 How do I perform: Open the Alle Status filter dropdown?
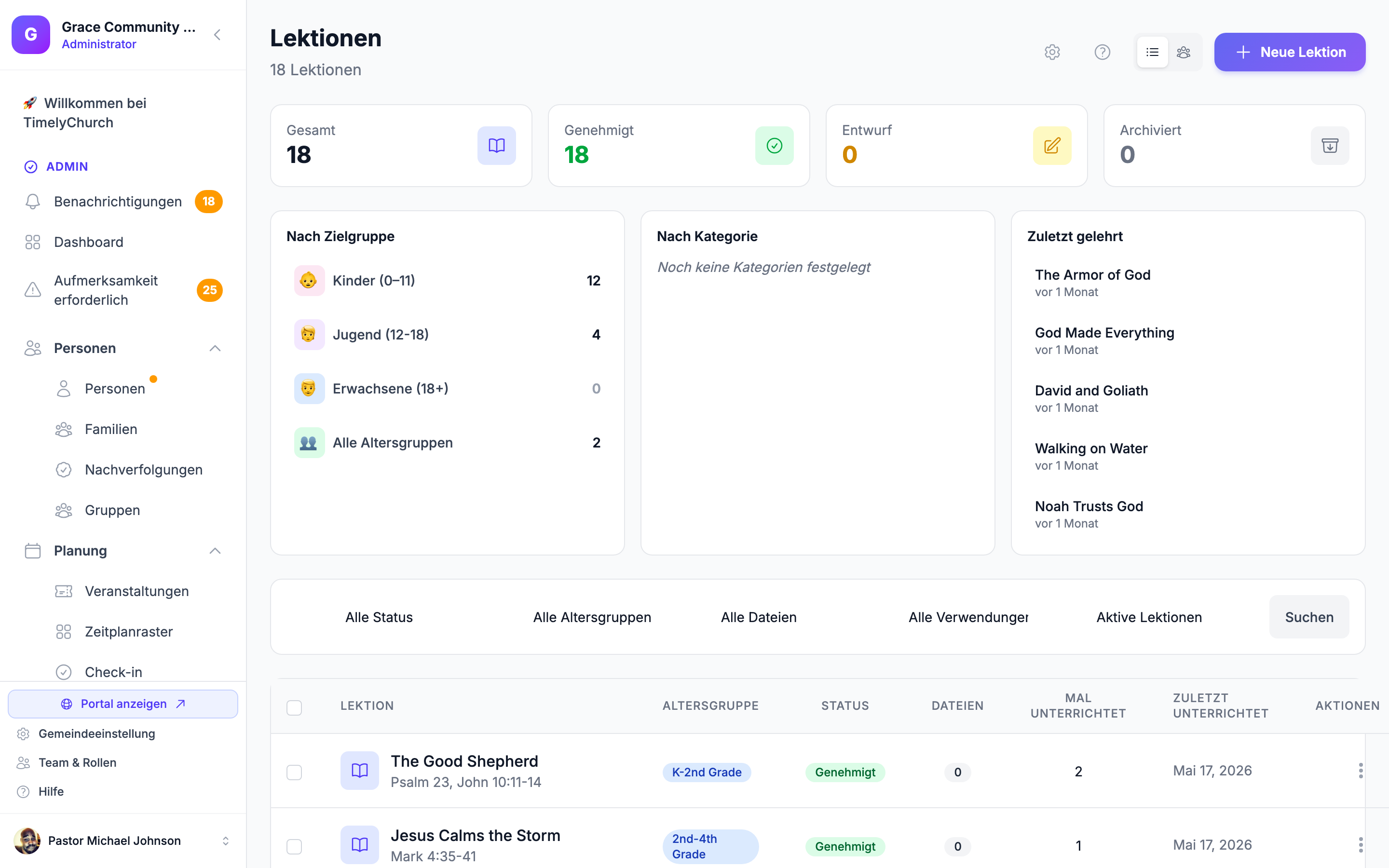point(379,617)
